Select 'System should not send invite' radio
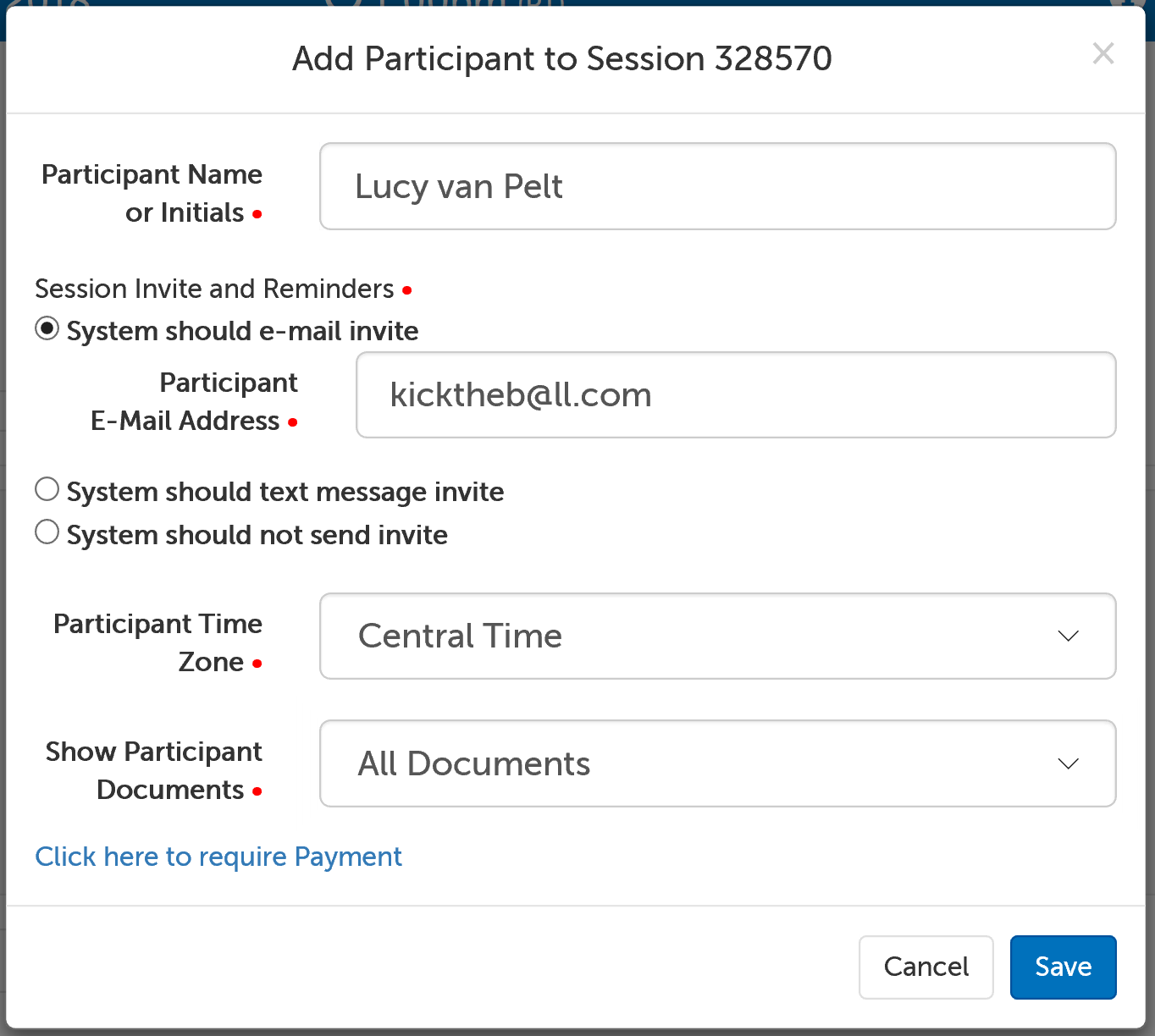Viewport: 1155px width, 1036px height. [47, 532]
